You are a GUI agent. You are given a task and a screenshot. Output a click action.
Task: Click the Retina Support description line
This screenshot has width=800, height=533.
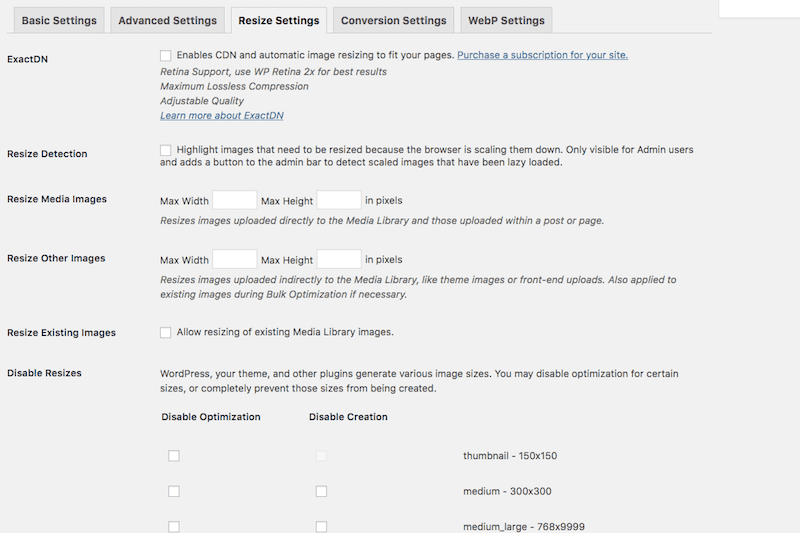(x=273, y=72)
